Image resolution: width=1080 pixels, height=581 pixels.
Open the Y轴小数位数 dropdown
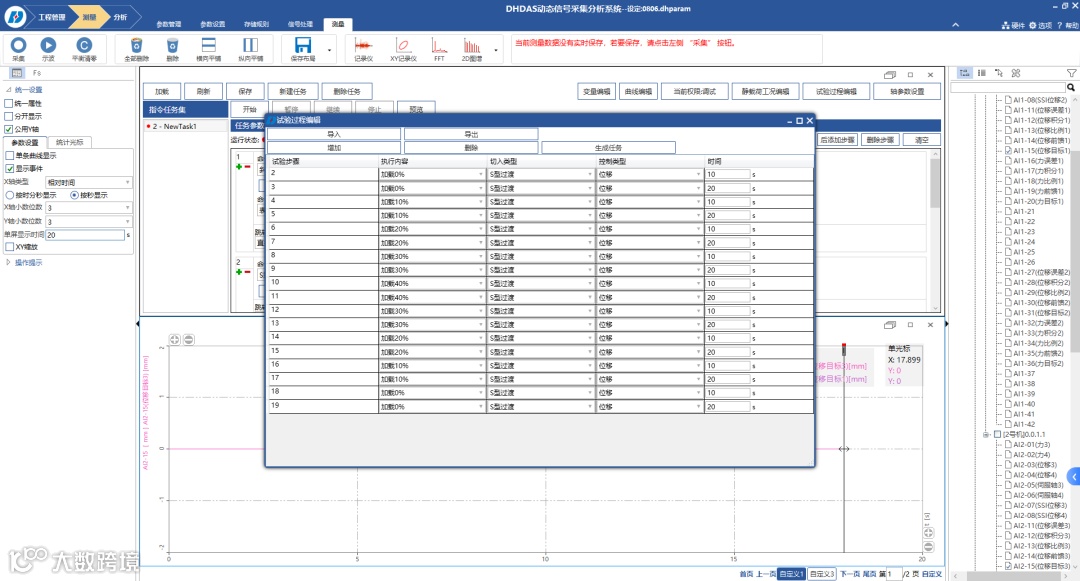89,221
